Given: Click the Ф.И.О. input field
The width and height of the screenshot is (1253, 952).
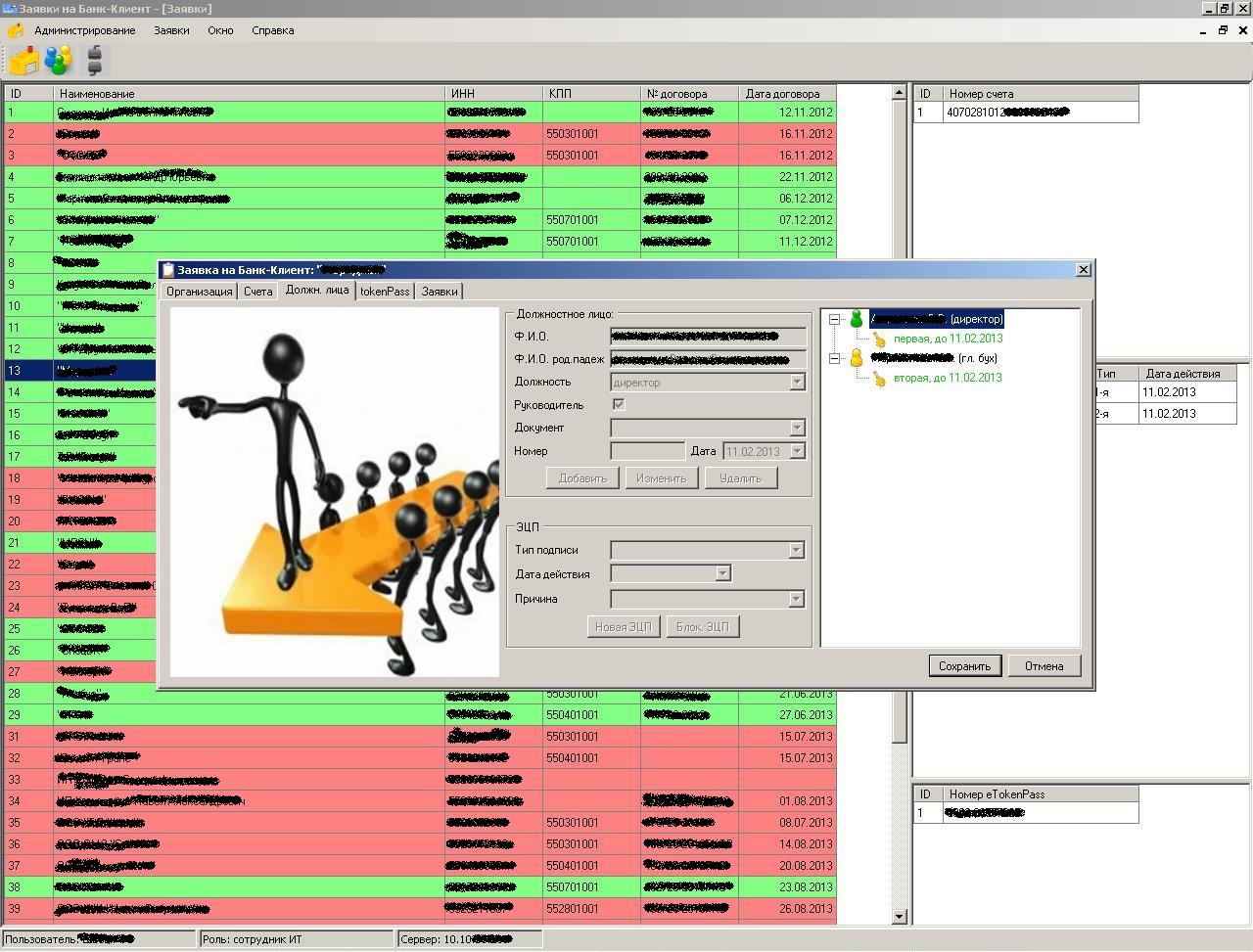Looking at the screenshot, I should pyautogui.click(x=708, y=337).
